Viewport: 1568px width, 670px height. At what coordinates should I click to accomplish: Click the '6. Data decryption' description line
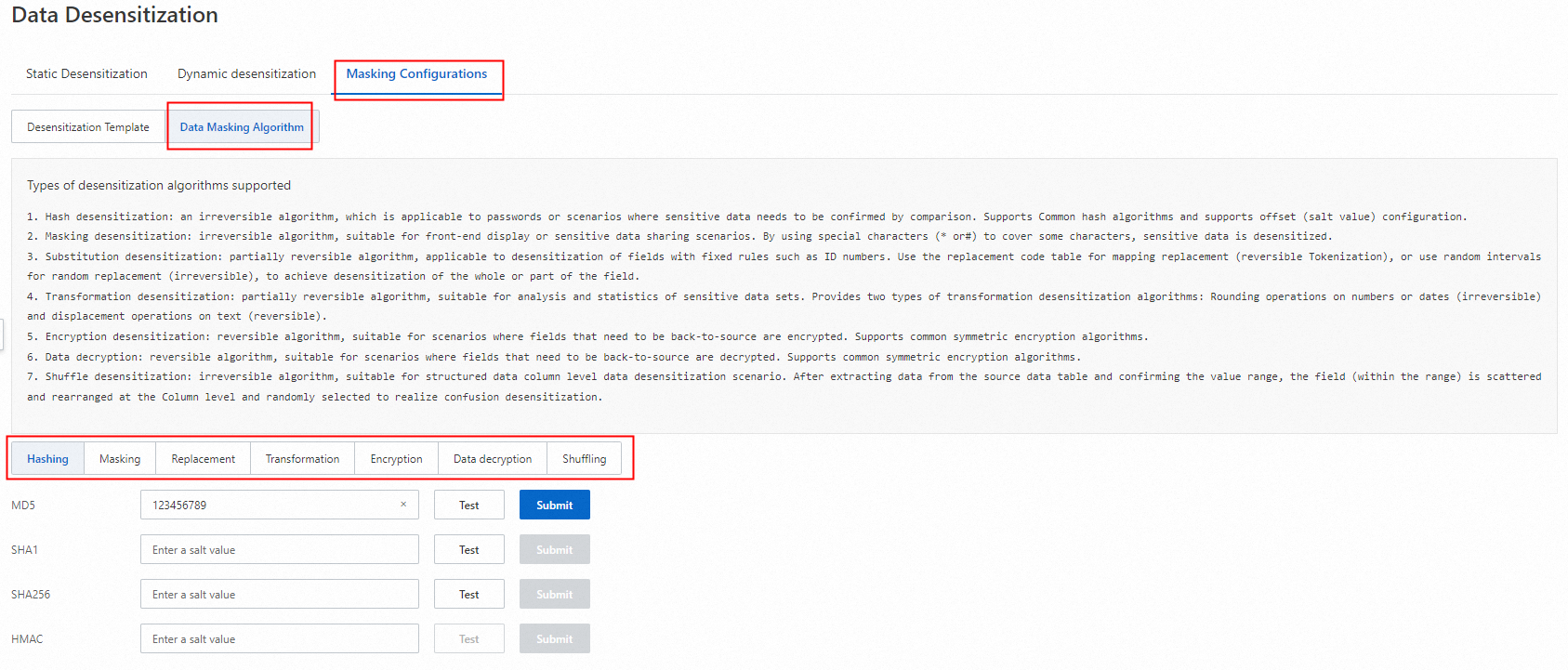[554, 357]
